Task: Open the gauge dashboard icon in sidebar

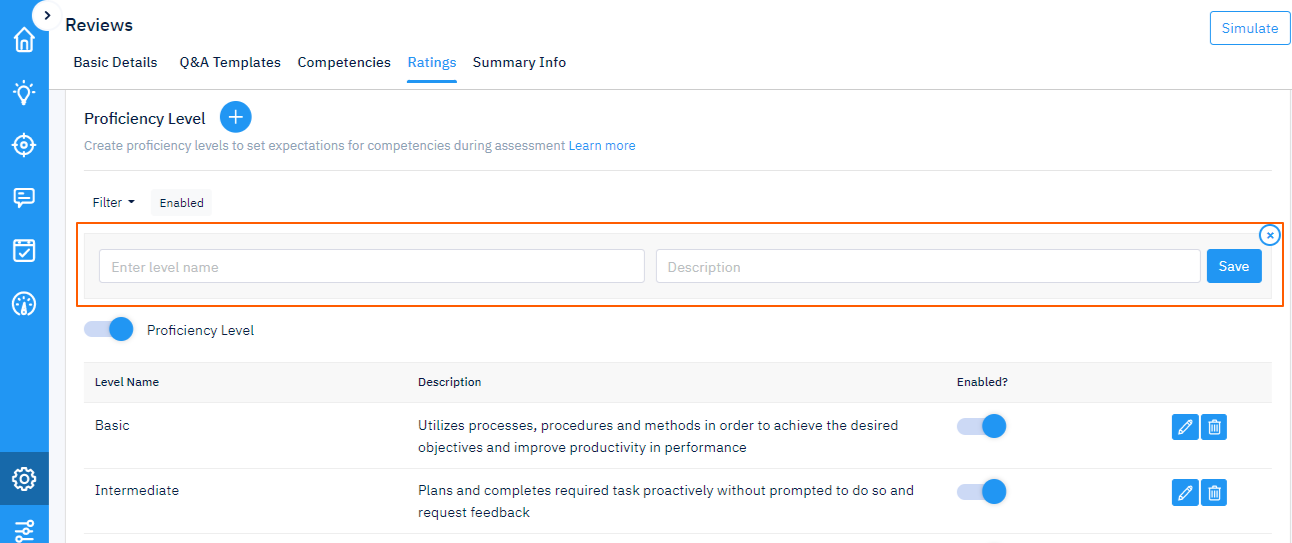Action: click(24, 304)
